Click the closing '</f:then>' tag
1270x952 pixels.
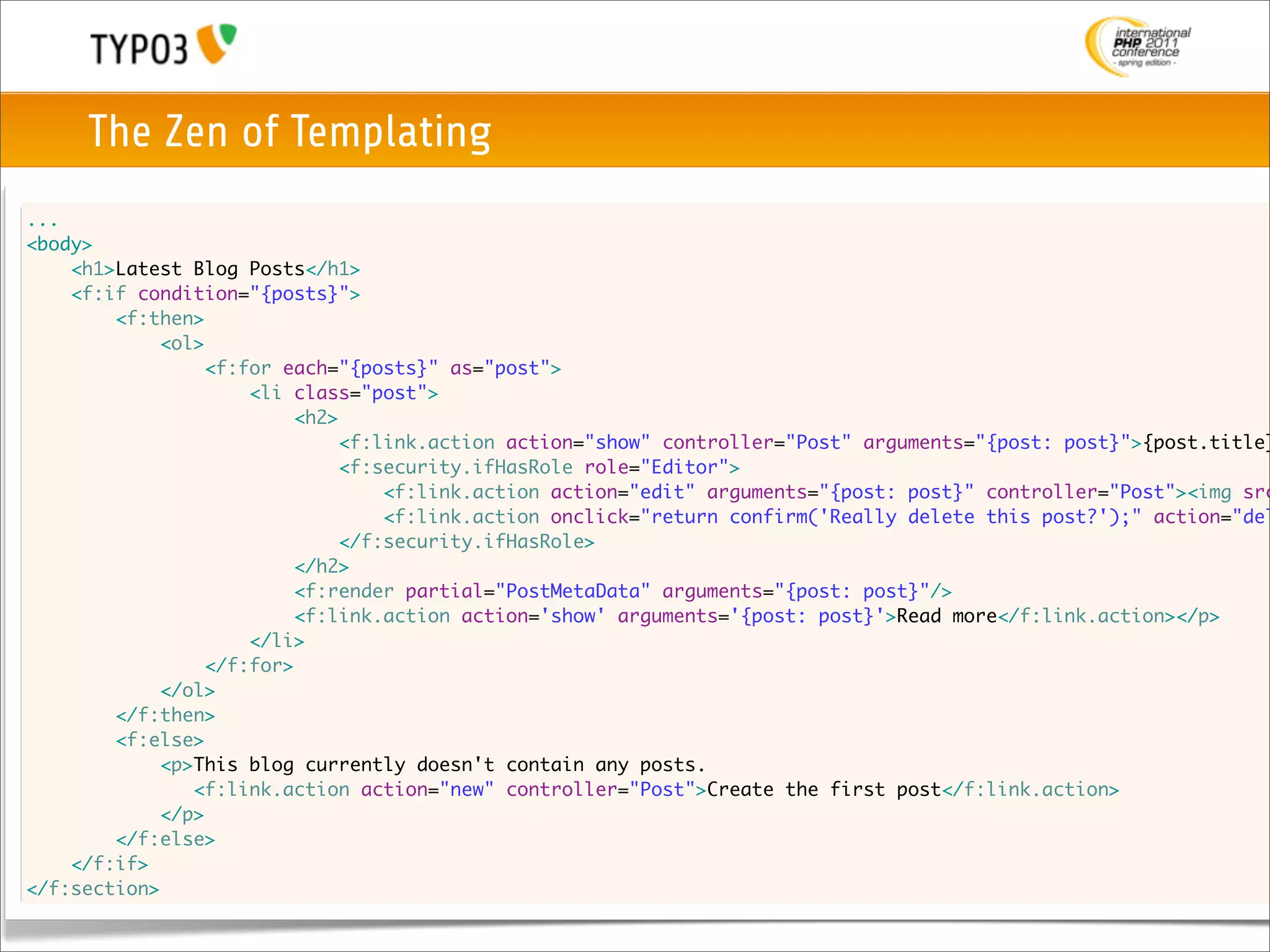[x=166, y=715]
